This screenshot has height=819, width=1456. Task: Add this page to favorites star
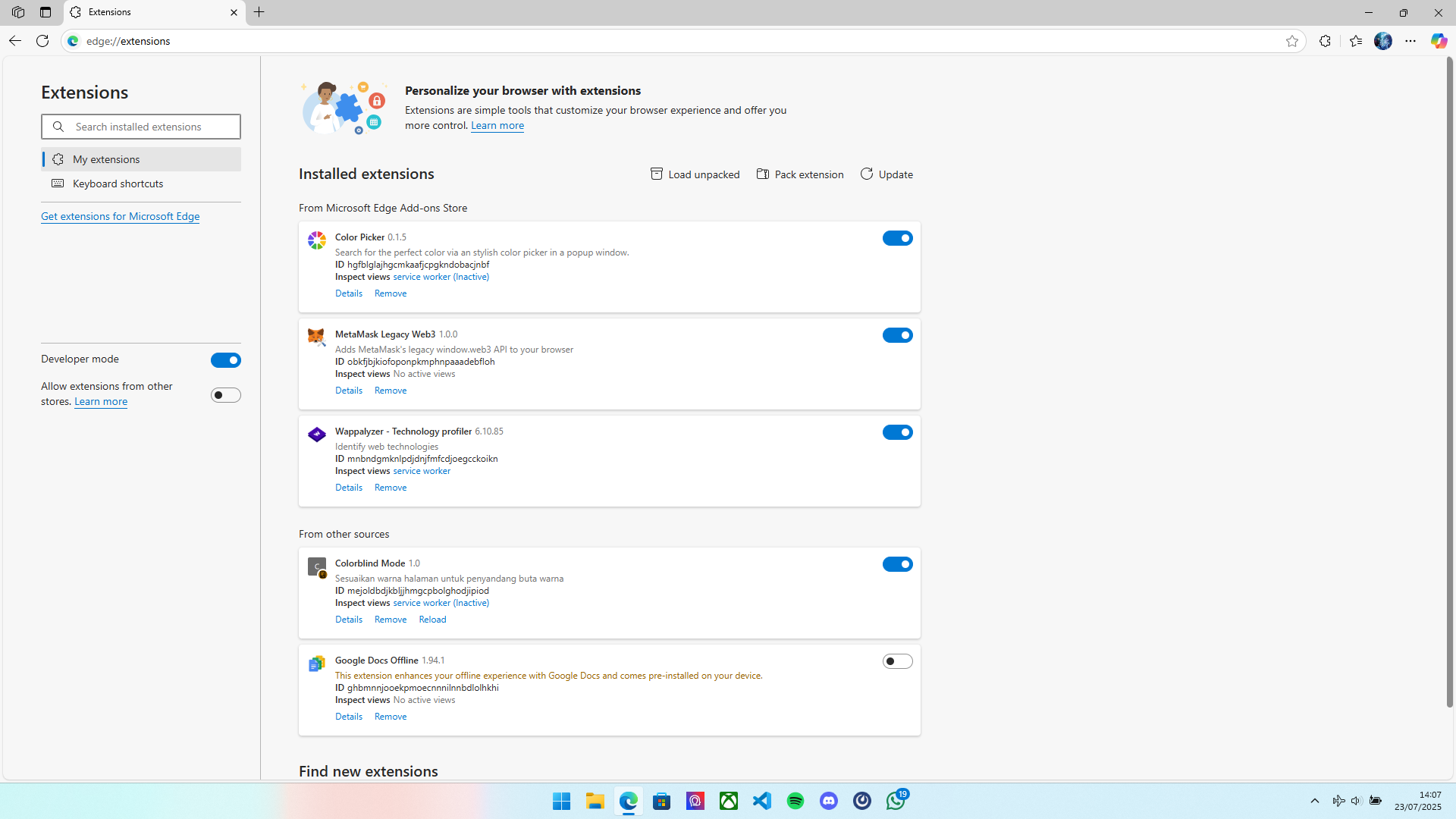click(x=1292, y=41)
